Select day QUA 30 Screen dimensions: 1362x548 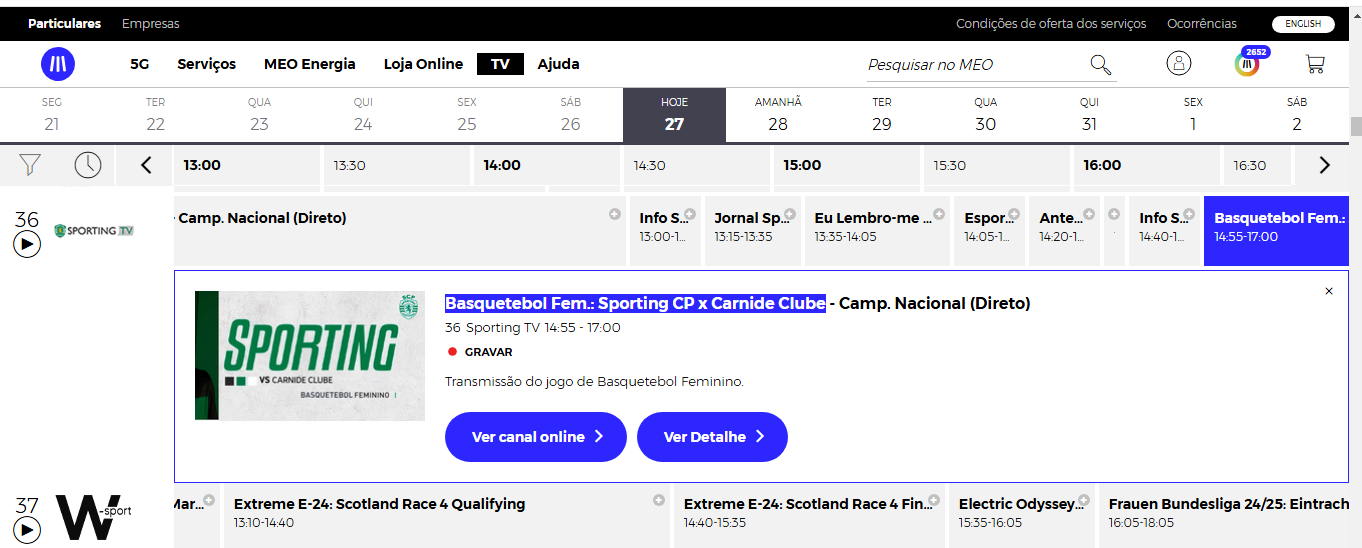click(x=986, y=115)
